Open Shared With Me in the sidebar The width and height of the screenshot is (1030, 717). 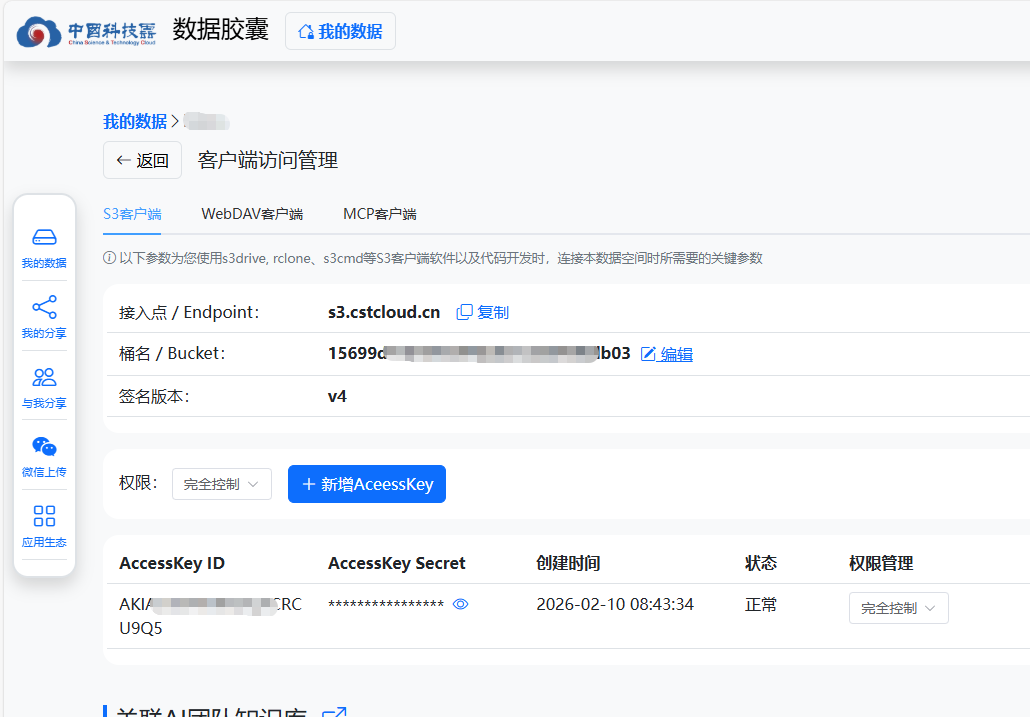pyautogui.click(x=44, y=387)
